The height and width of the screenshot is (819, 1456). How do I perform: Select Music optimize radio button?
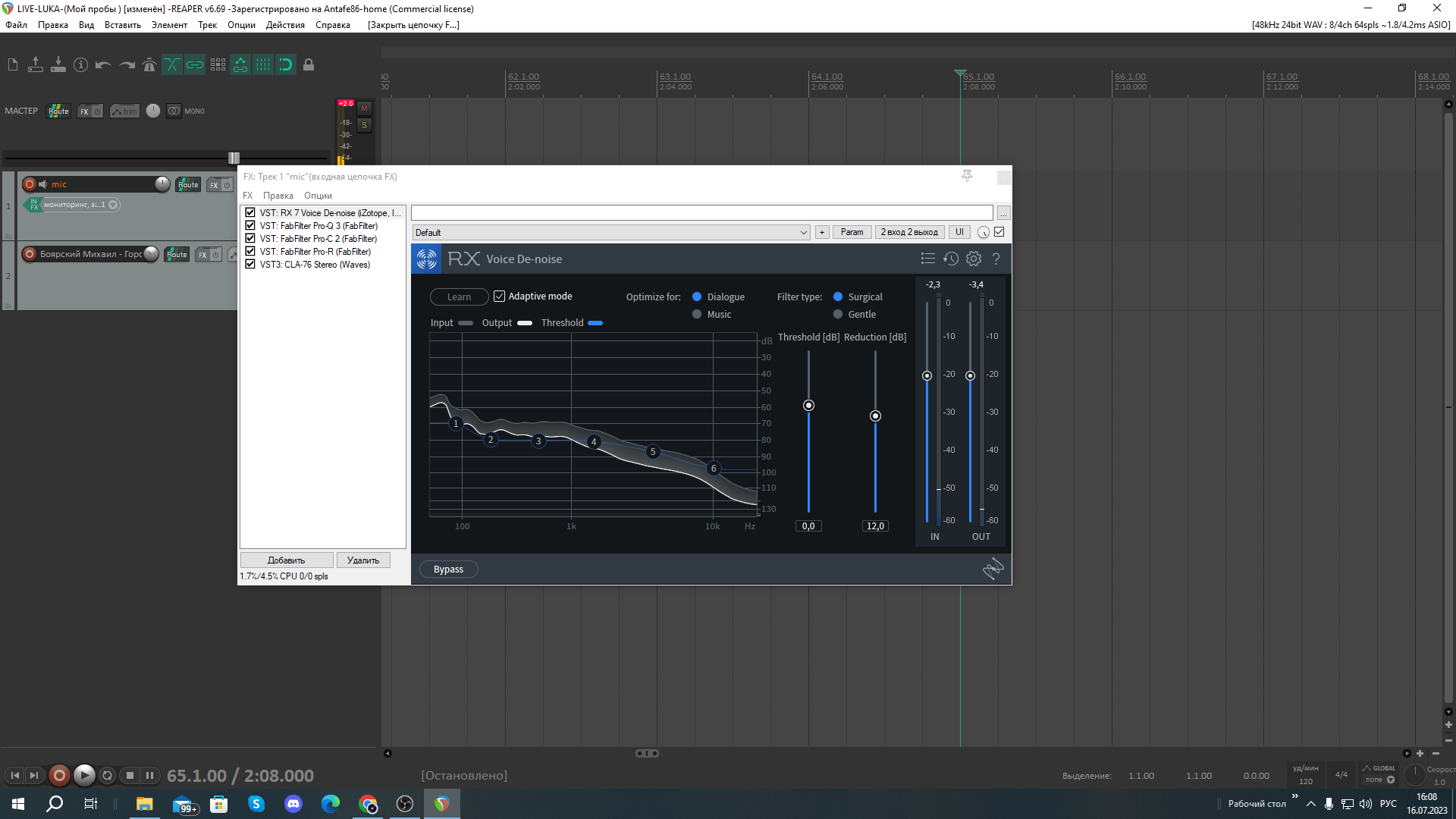click(x=697, y=315)
